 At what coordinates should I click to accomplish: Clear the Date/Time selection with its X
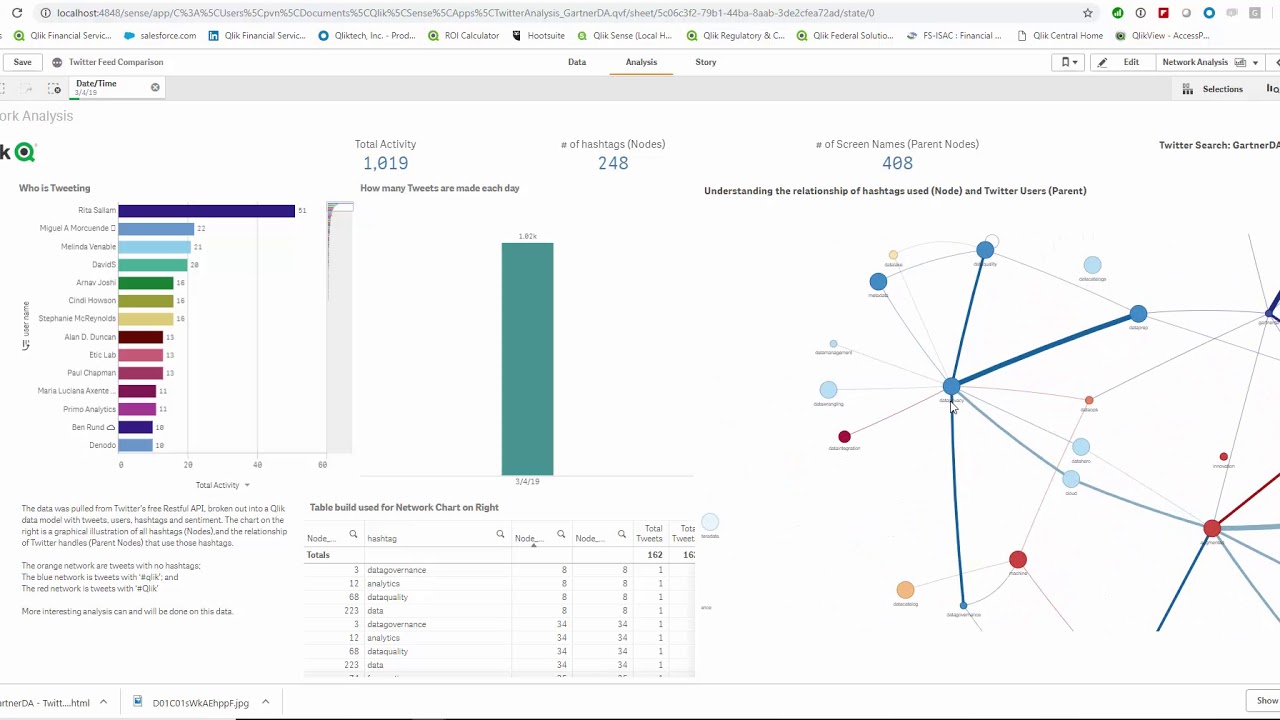[x=155, y=87]
